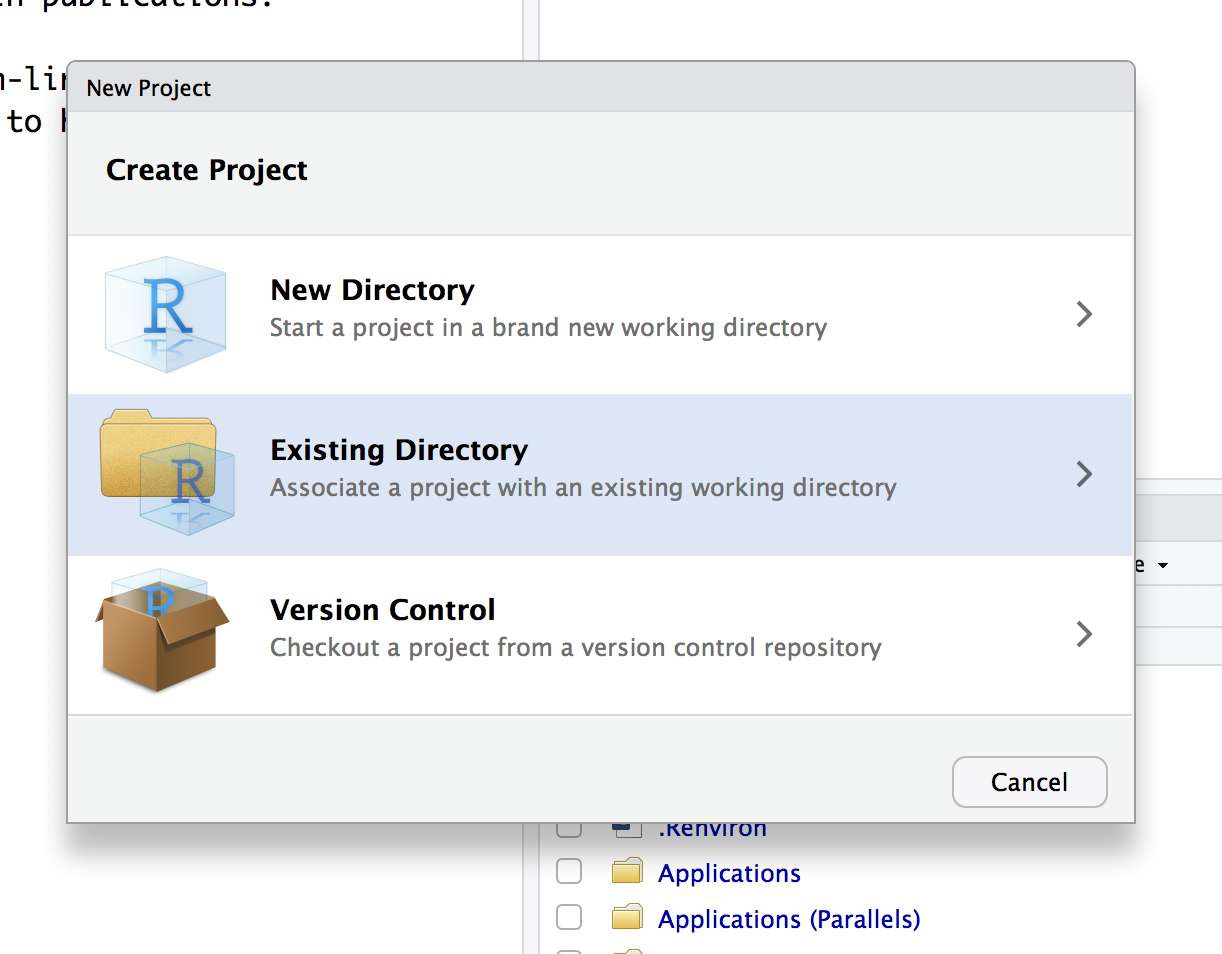Click the folder icon for Existing Directory

167,471
